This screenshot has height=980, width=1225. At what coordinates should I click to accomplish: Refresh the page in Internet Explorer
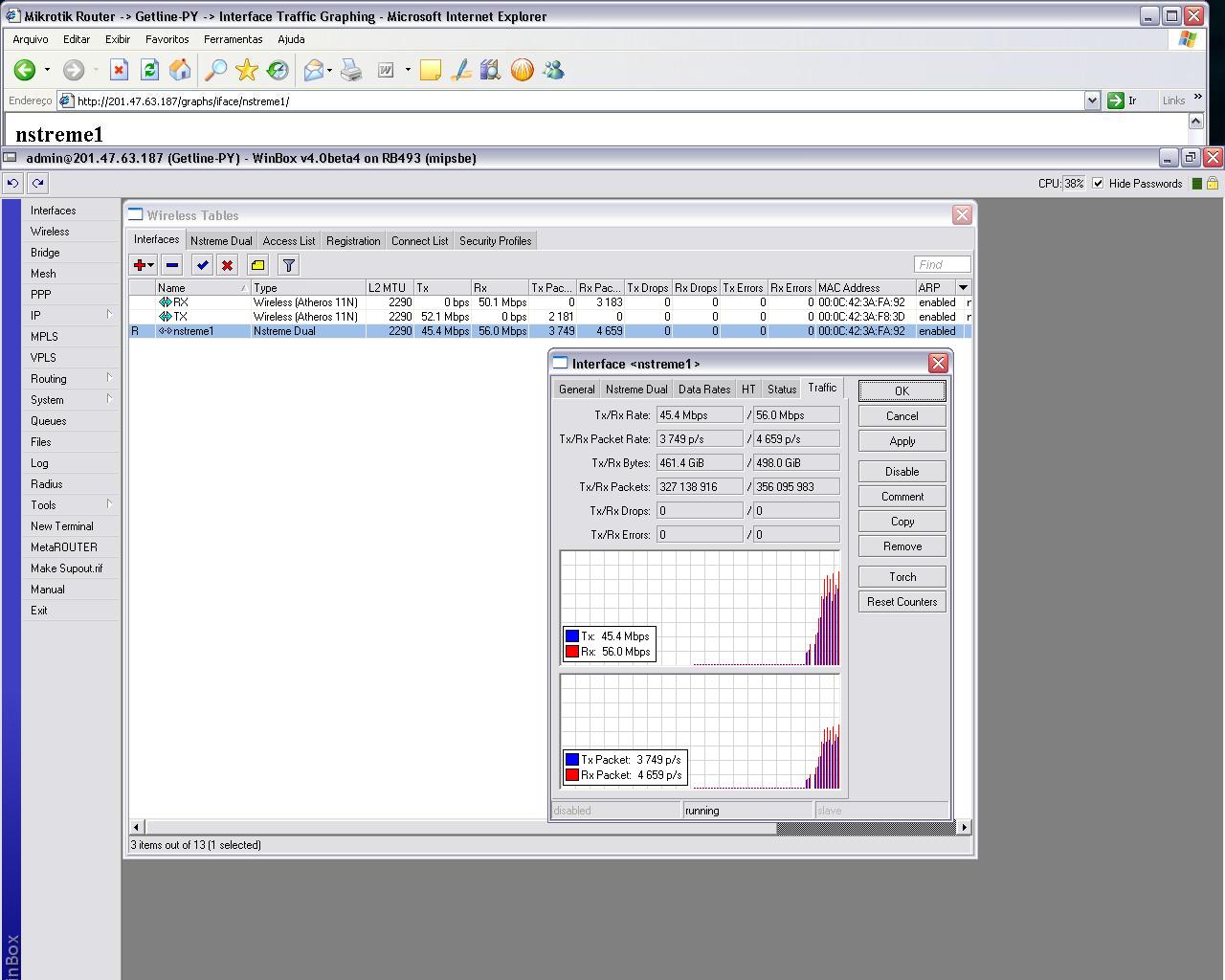point(149,70)
